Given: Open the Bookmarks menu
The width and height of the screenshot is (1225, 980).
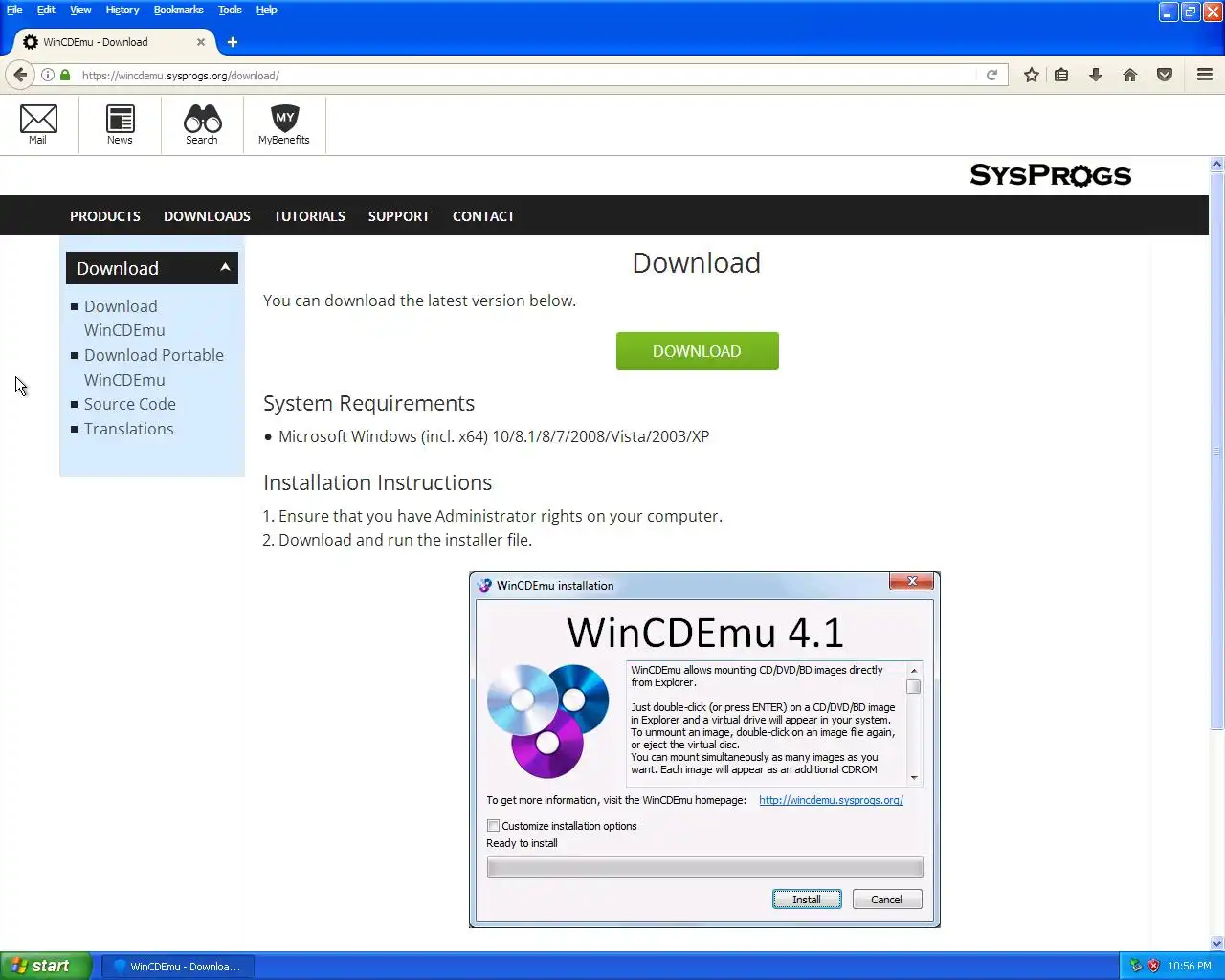Looking at the screenshot, I should point(178,10).
